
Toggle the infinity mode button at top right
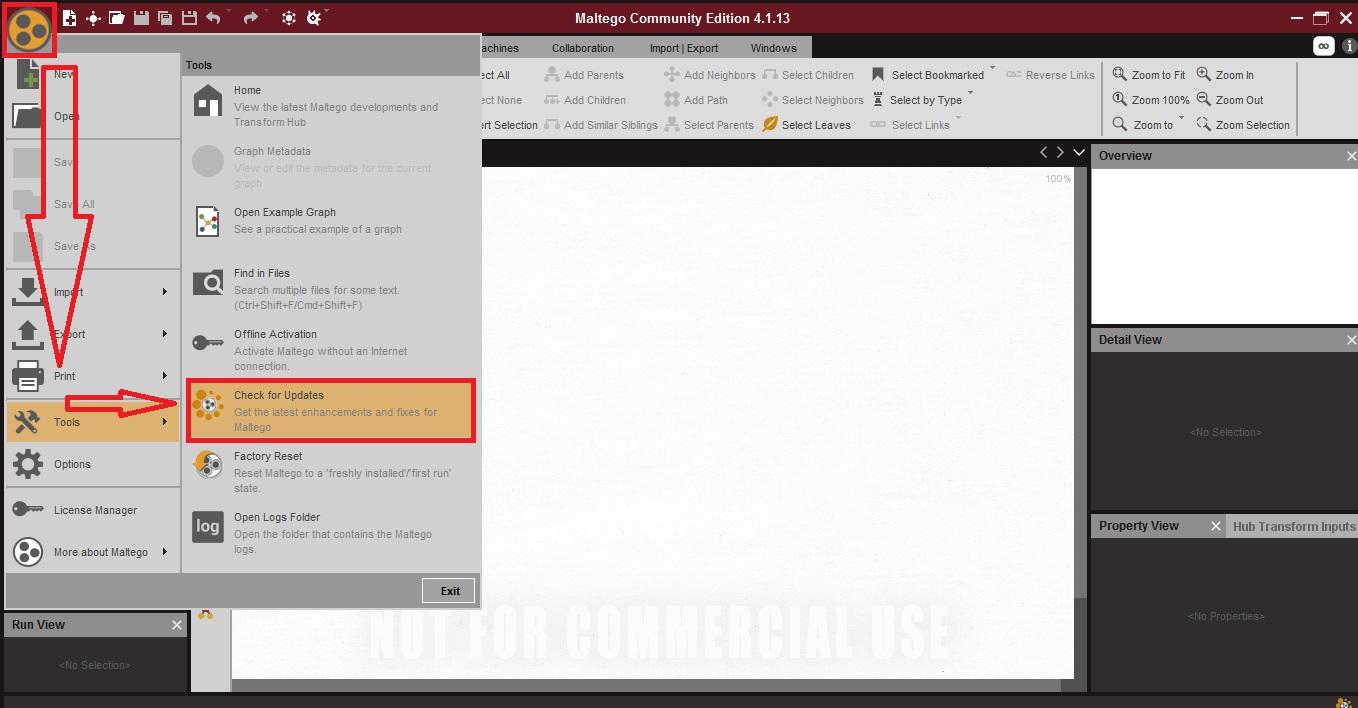click(x=1323, y=46)
